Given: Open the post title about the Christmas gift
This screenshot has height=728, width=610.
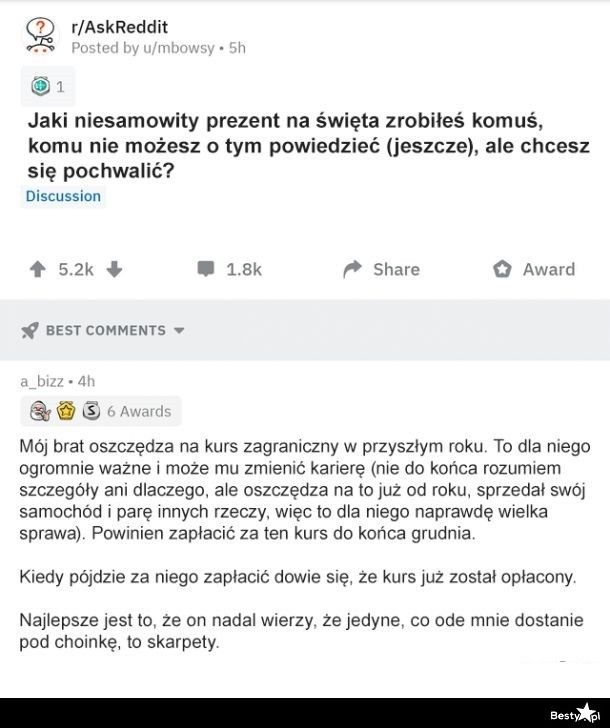Looking at the screenshot, I should pos(308,146).
